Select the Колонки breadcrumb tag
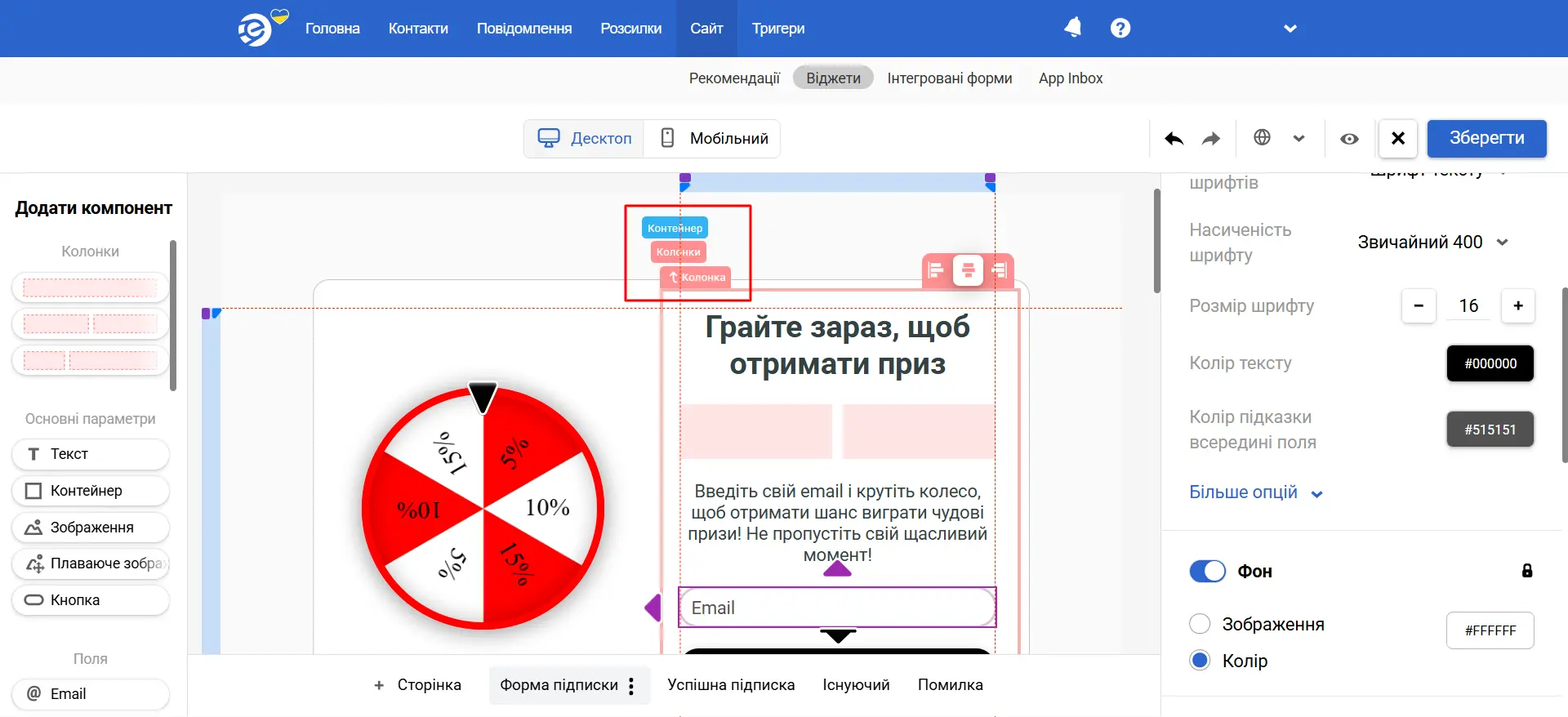1568x717 pixels. point(678,252)
